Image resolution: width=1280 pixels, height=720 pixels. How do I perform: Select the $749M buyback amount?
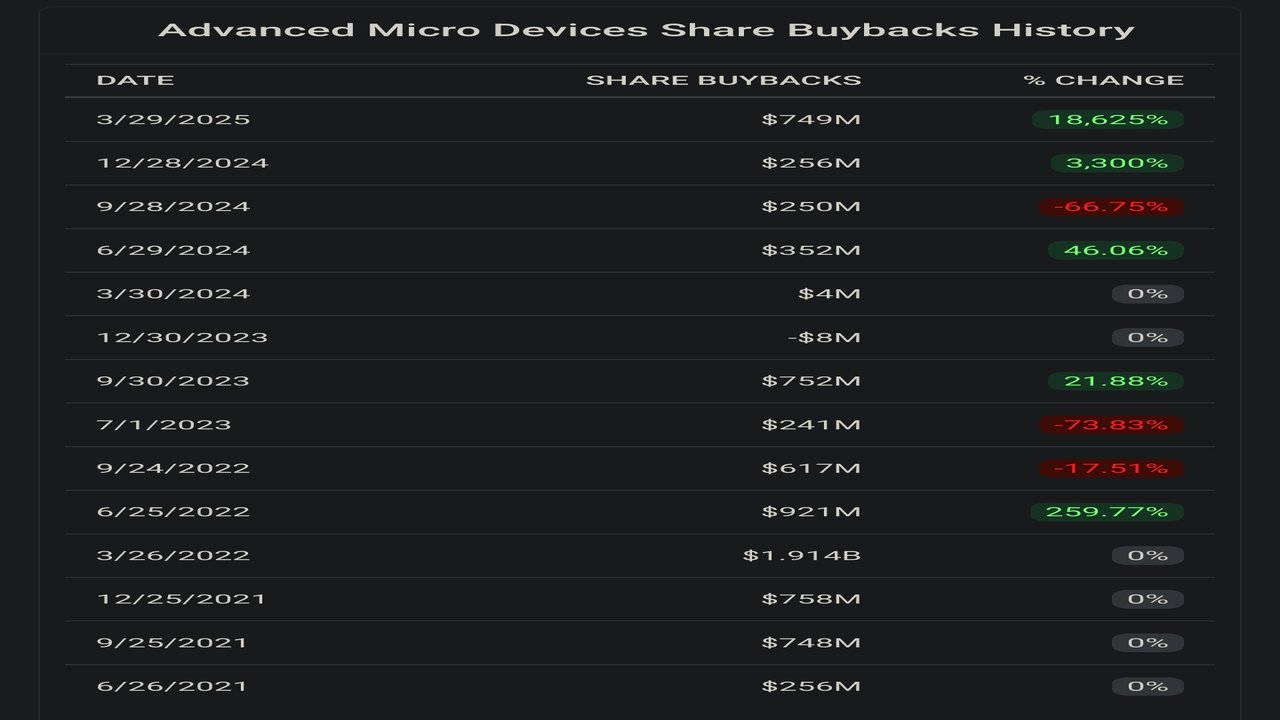click(811, 120)
